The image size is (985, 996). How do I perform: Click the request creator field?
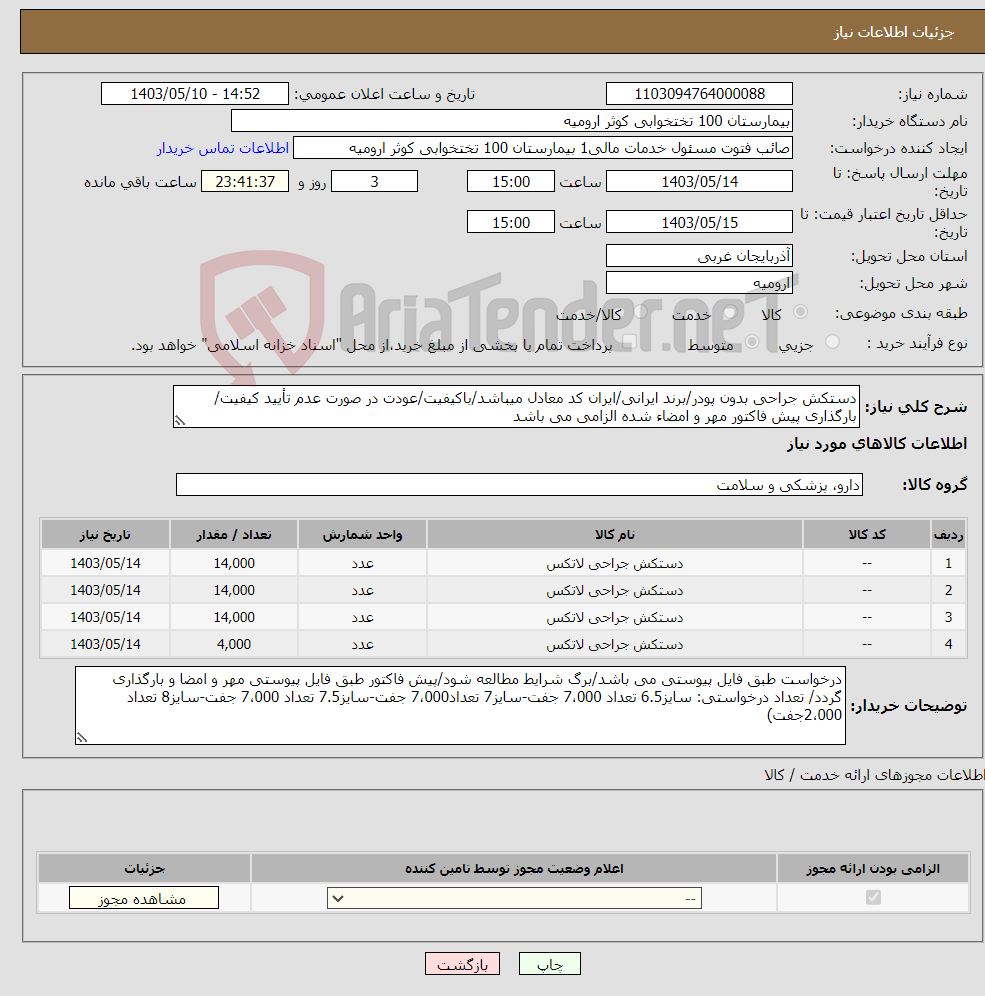tap(543, 148)
